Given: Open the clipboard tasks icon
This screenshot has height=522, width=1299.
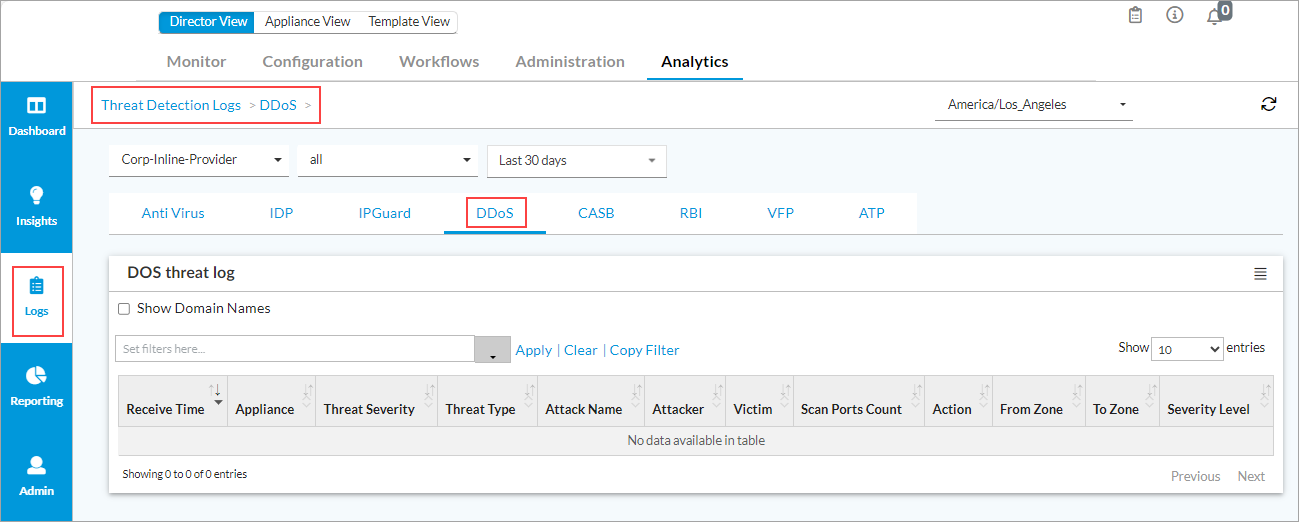Looking at the screenshot, I should coord(1135,15).
